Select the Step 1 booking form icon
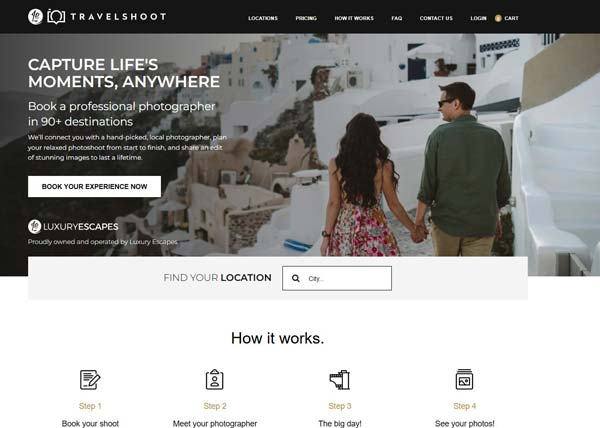This screenshot has height=428, width=600. coord(90,379)
